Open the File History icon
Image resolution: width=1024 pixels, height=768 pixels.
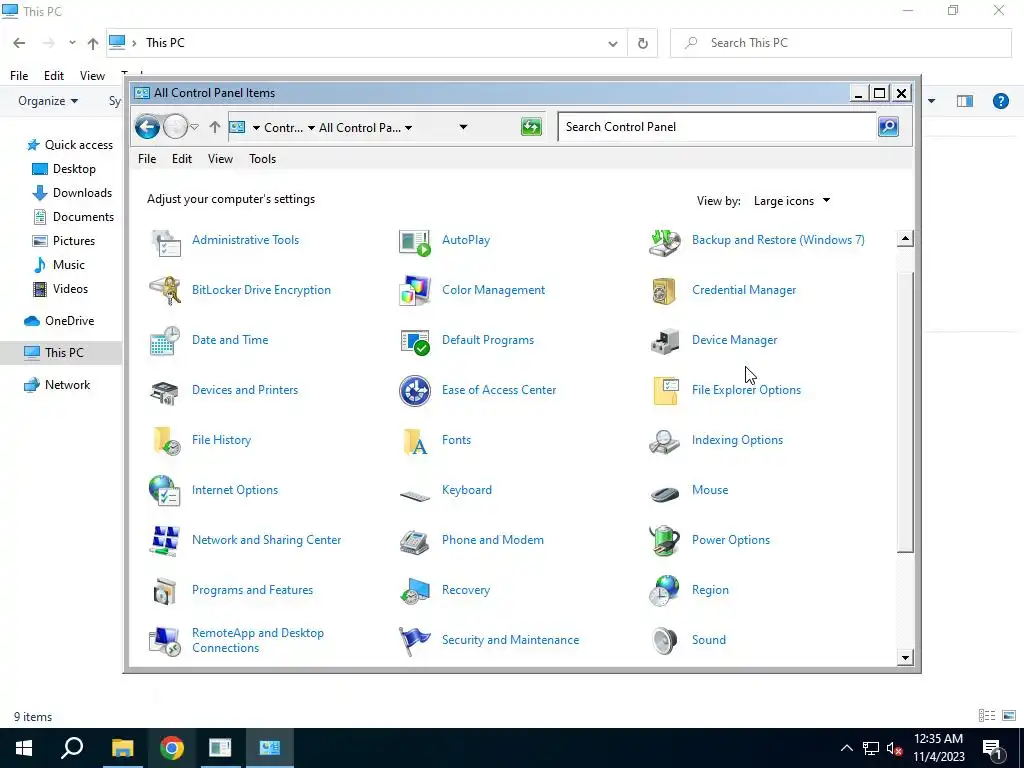[x=165, y=440]
